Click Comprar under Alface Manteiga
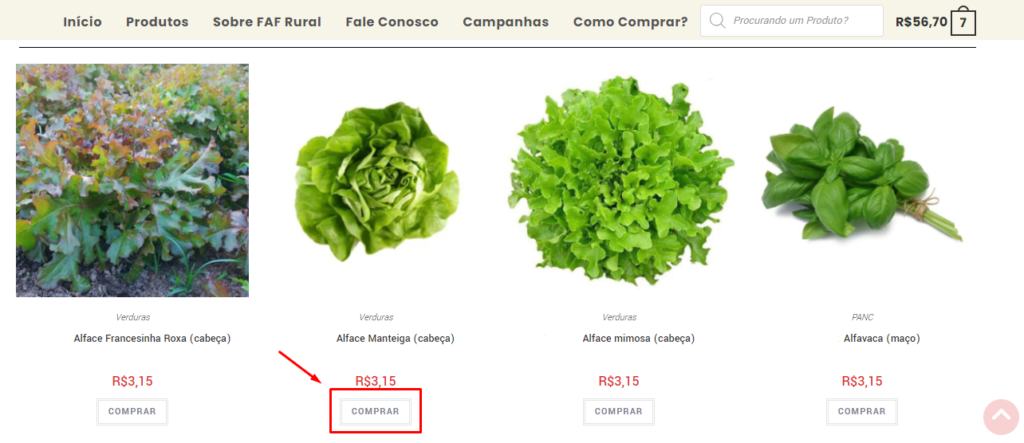This screenshot has height=443, width=1024. pos(376,412)
